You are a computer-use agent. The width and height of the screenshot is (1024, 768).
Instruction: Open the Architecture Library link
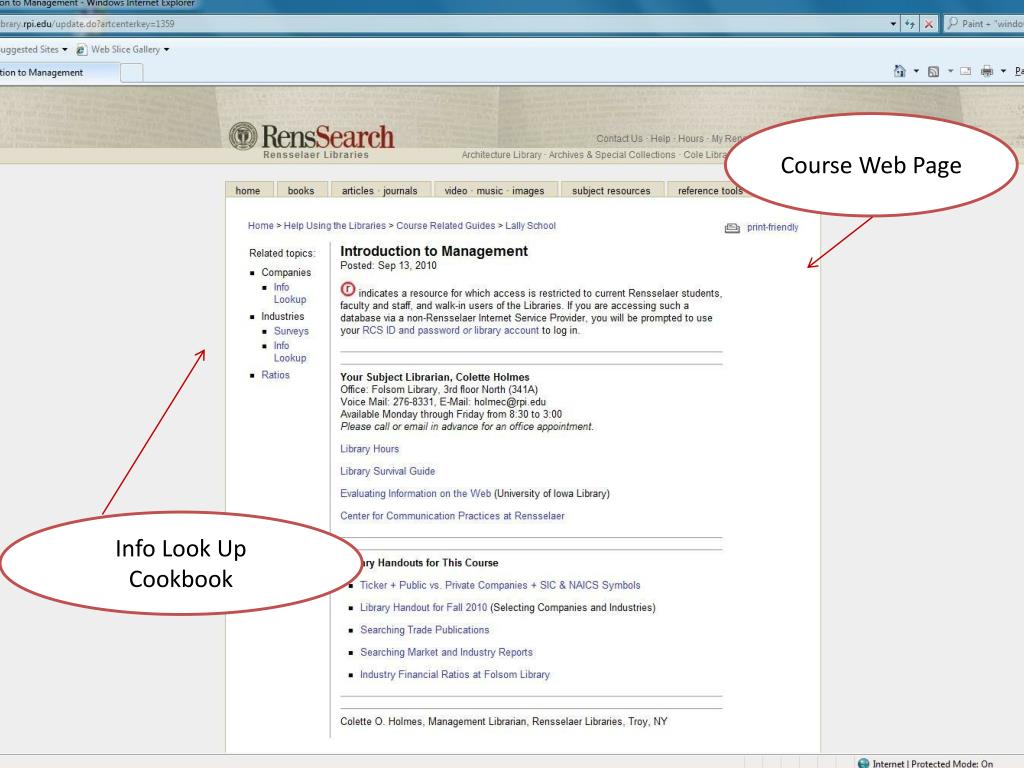[502, 155]
